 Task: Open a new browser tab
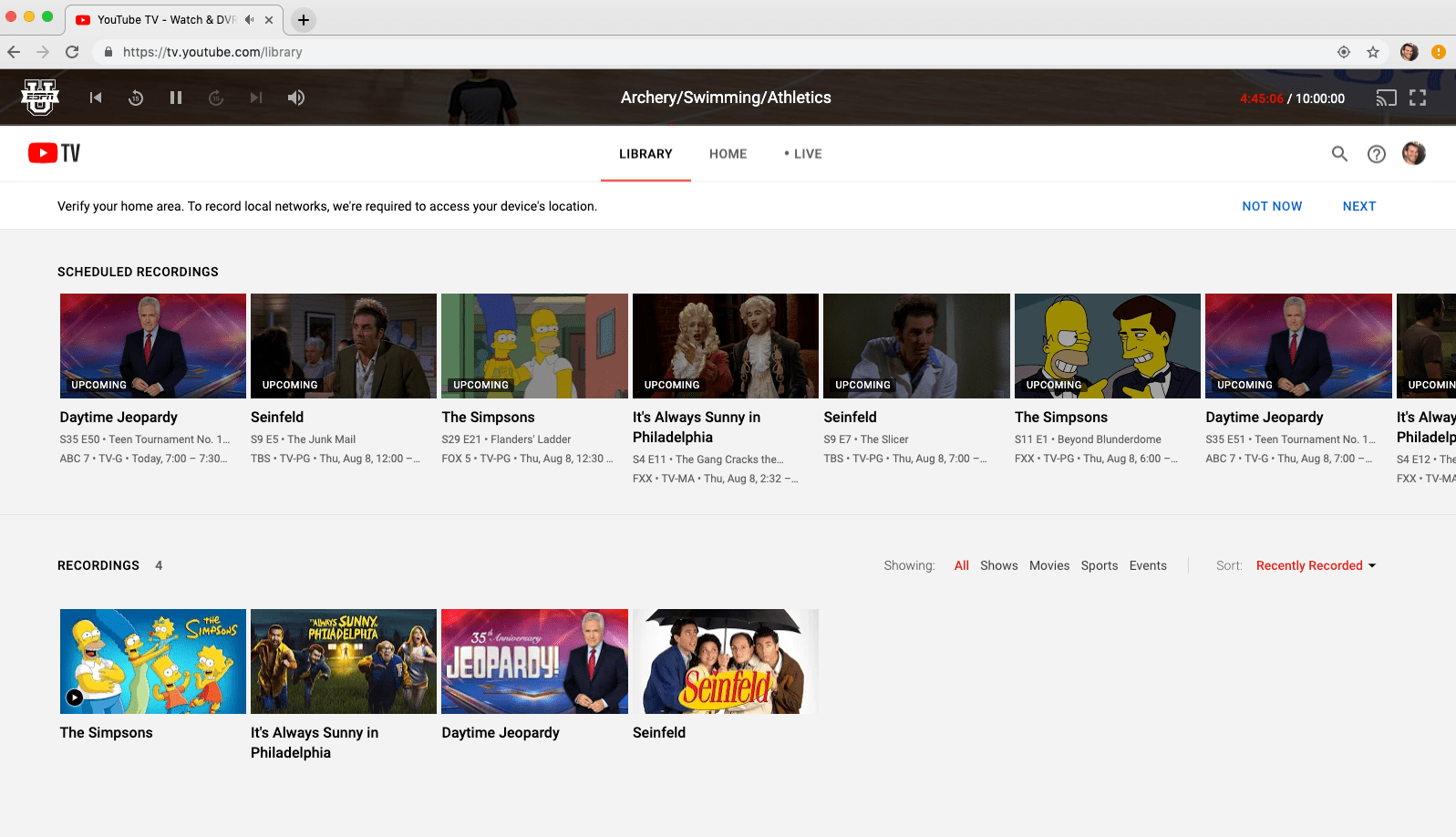(304, 19)
